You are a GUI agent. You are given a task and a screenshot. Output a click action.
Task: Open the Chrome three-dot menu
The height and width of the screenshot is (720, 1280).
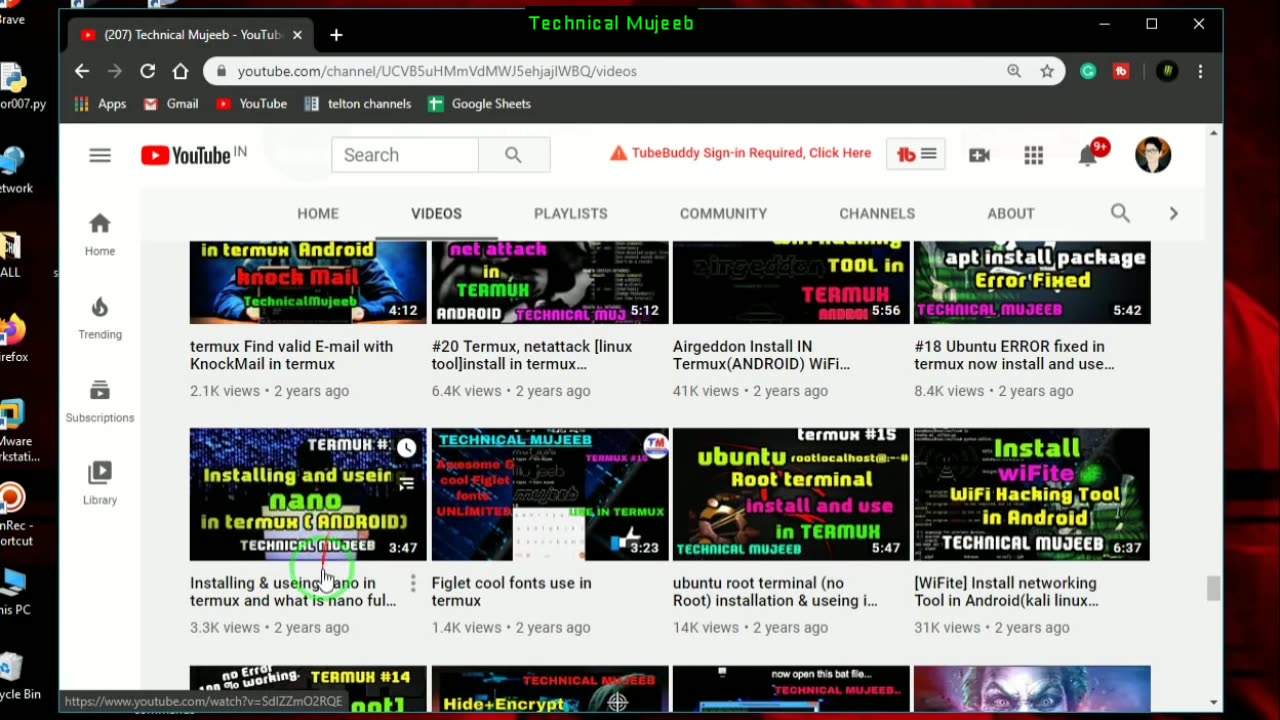pos(1200,71)
